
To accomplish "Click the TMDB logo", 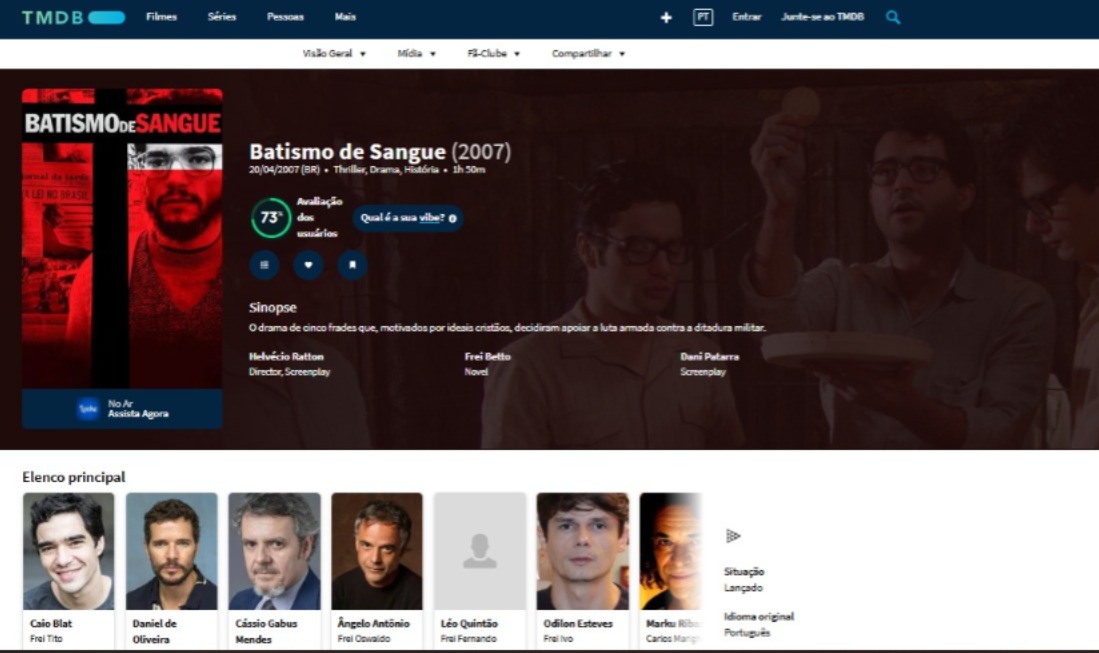I will pos(72,17).
